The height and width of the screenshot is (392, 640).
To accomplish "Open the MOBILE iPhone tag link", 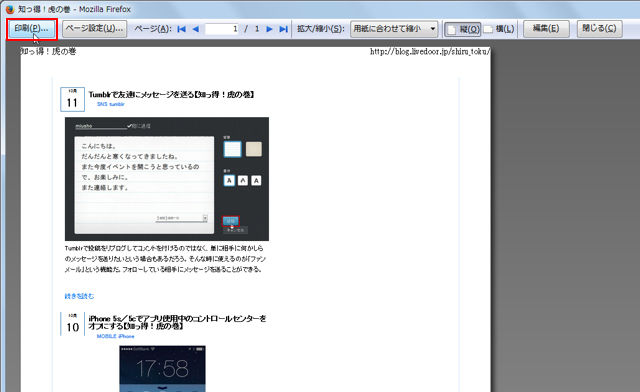I will coord(116,336).
